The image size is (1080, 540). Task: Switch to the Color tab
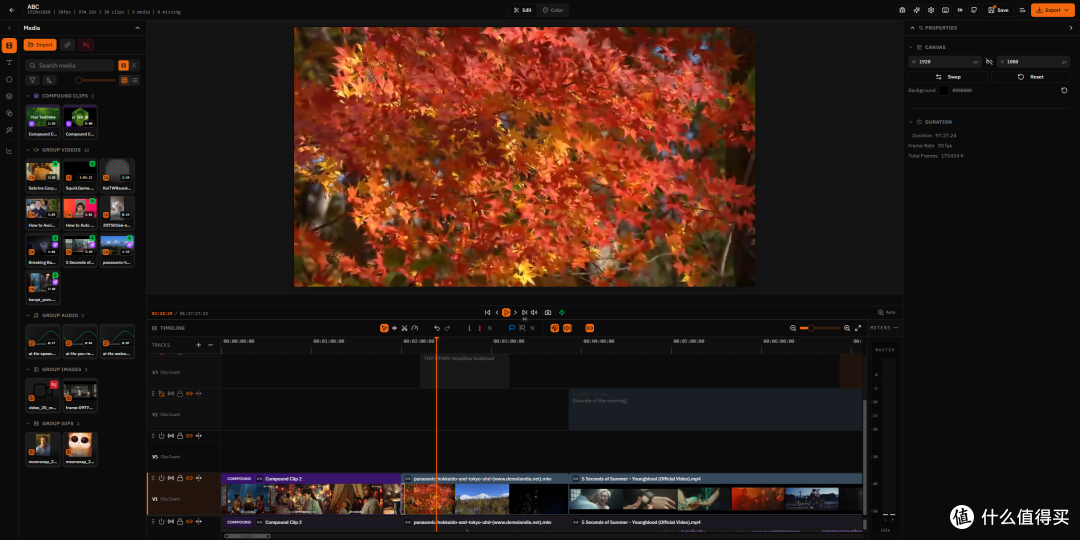click(553, 10)
